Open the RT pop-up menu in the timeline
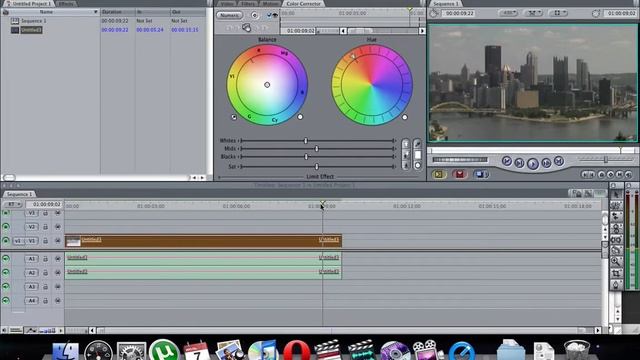The height and width of the screenshot is (360, 640). coord(13,204)
